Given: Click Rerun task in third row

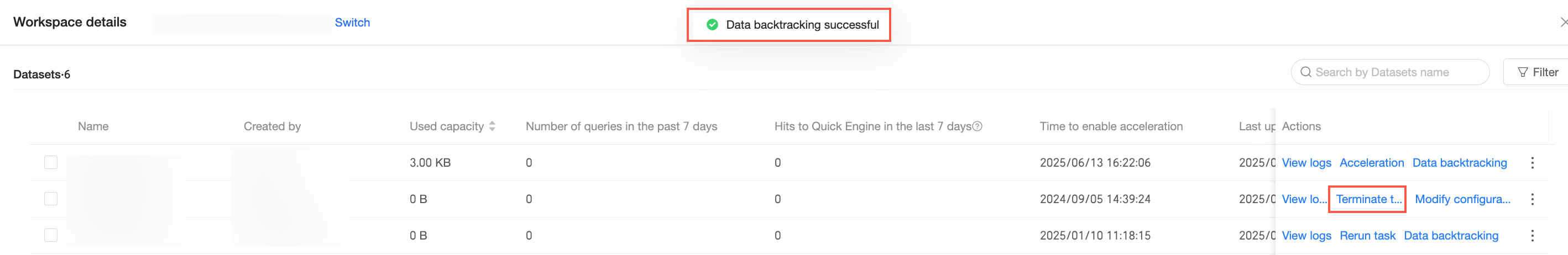Looking at the screenshot, I should [x=1367, y=236].
